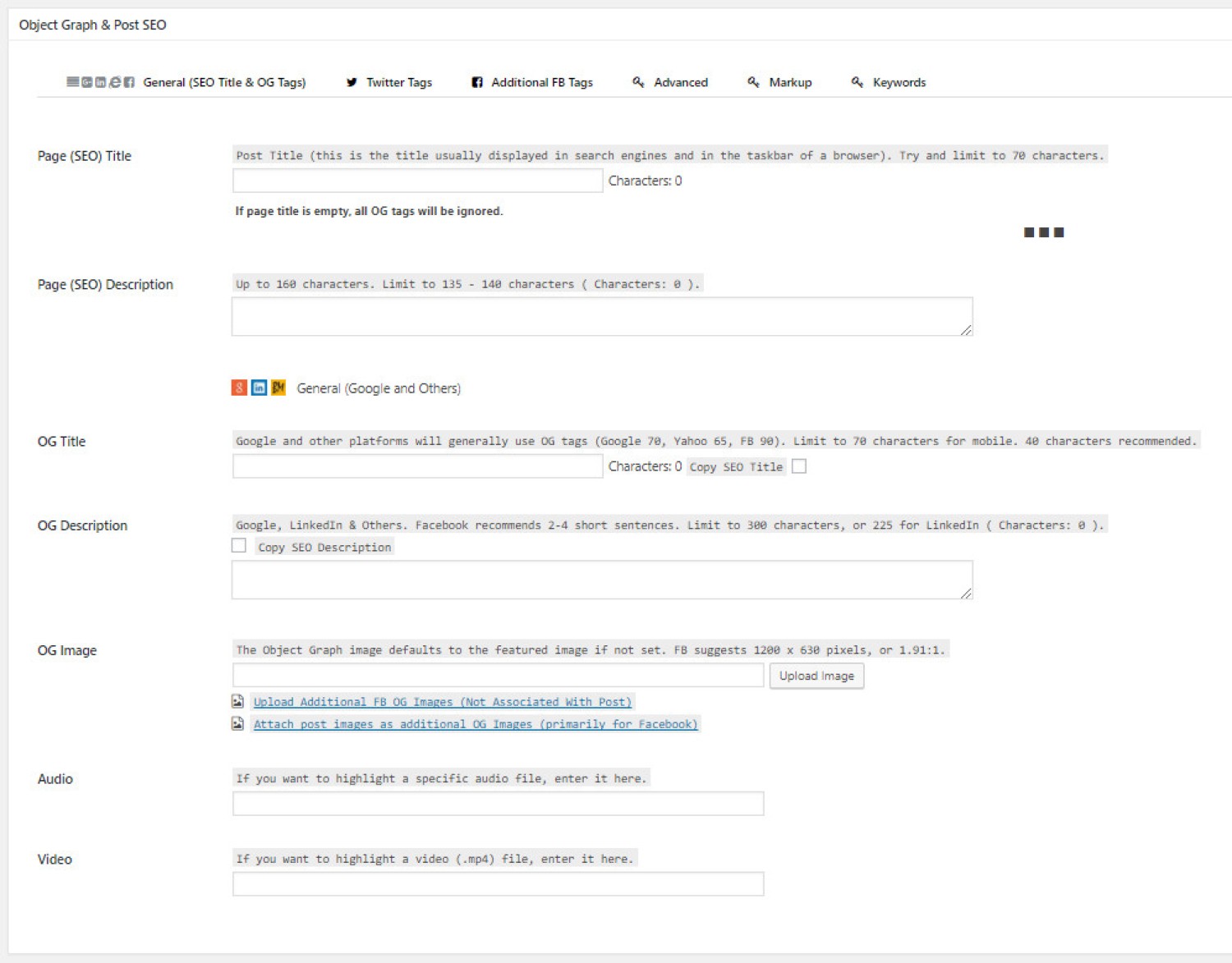Click the key icon next to Advanced
1232x963 pixels.
coord(637,82)
